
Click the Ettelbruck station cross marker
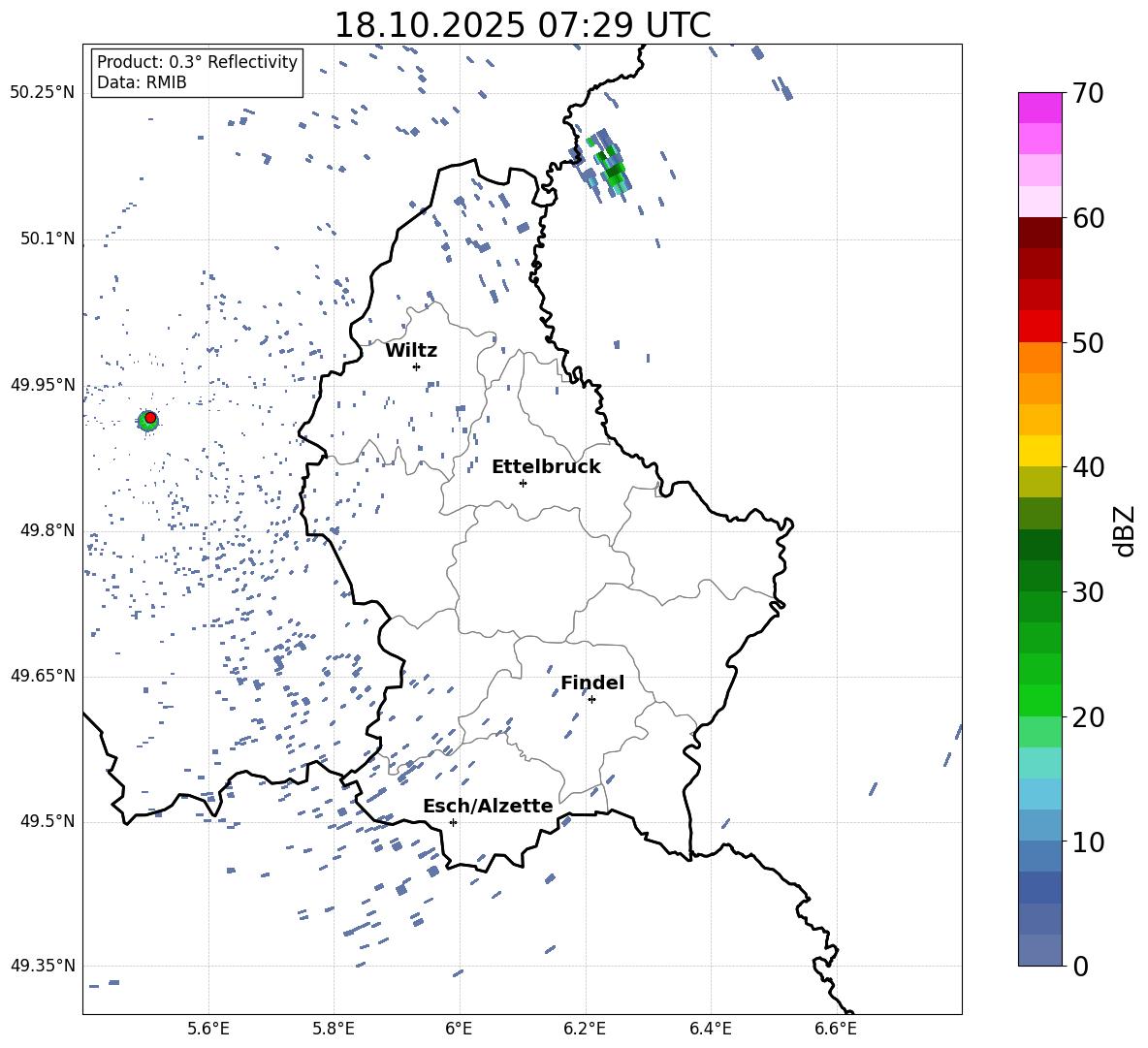[x=523, y=483]
